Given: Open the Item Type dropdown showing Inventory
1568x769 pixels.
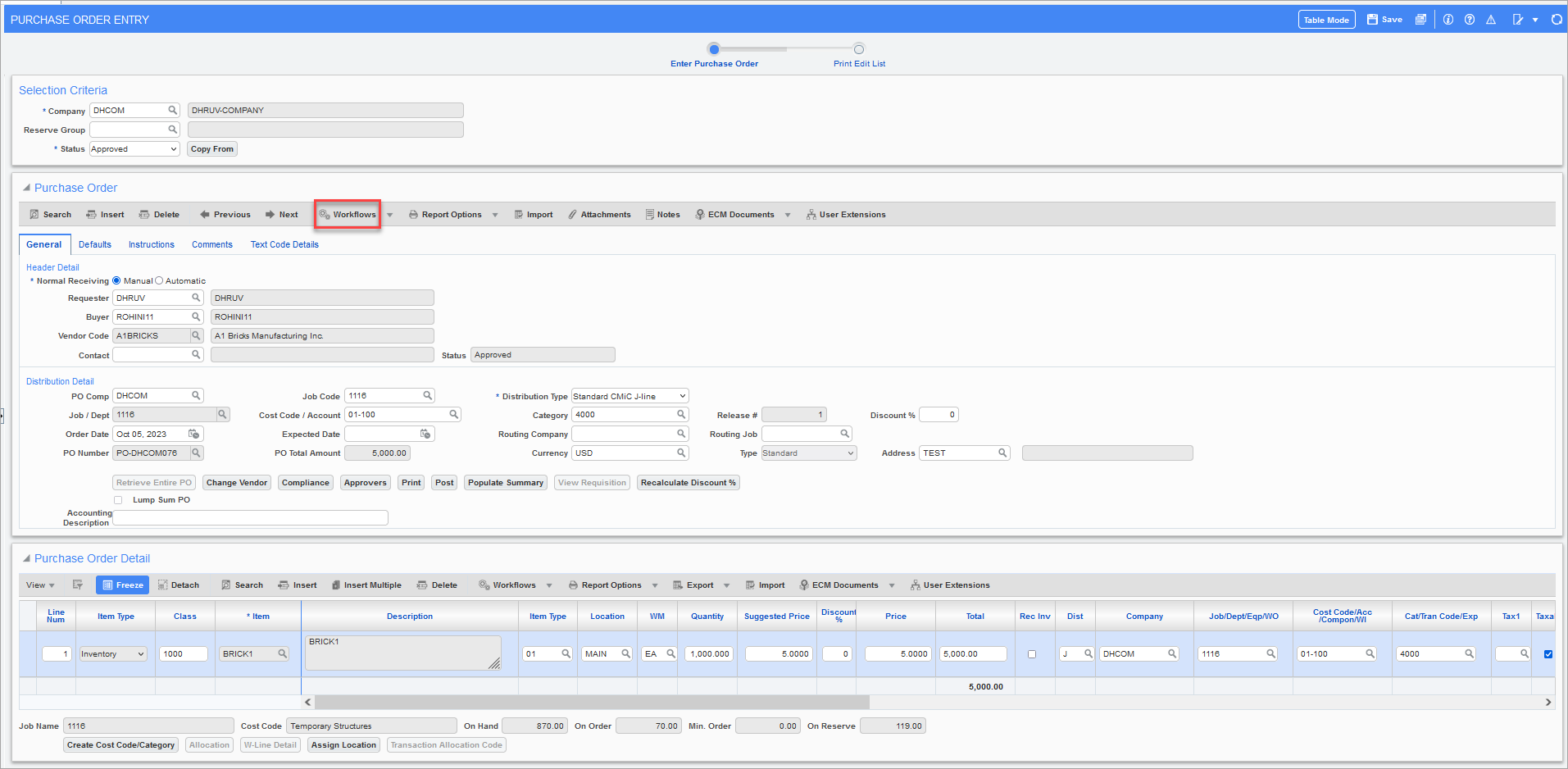Looking at the screenshot, I should pyautogui.click(x=112, y=653).
